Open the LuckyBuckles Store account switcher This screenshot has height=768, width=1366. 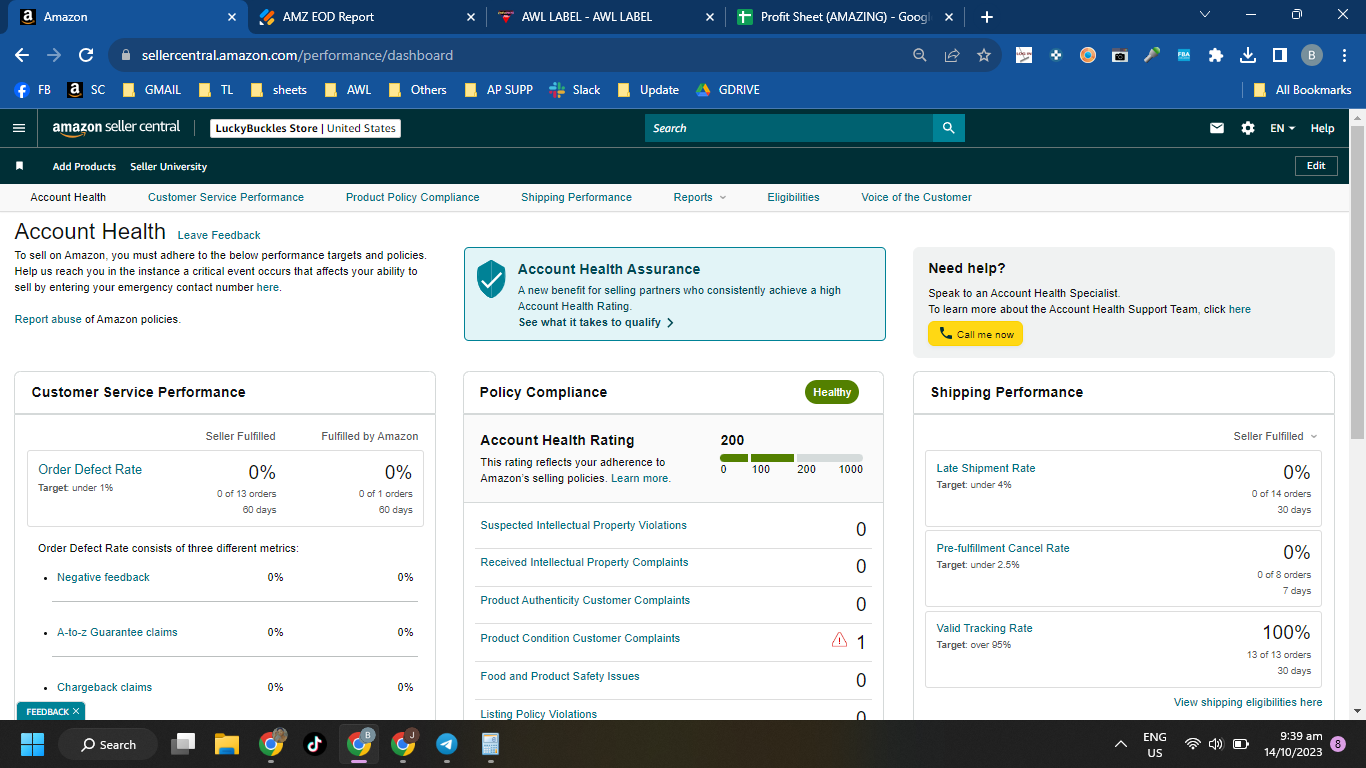(306, 128)
